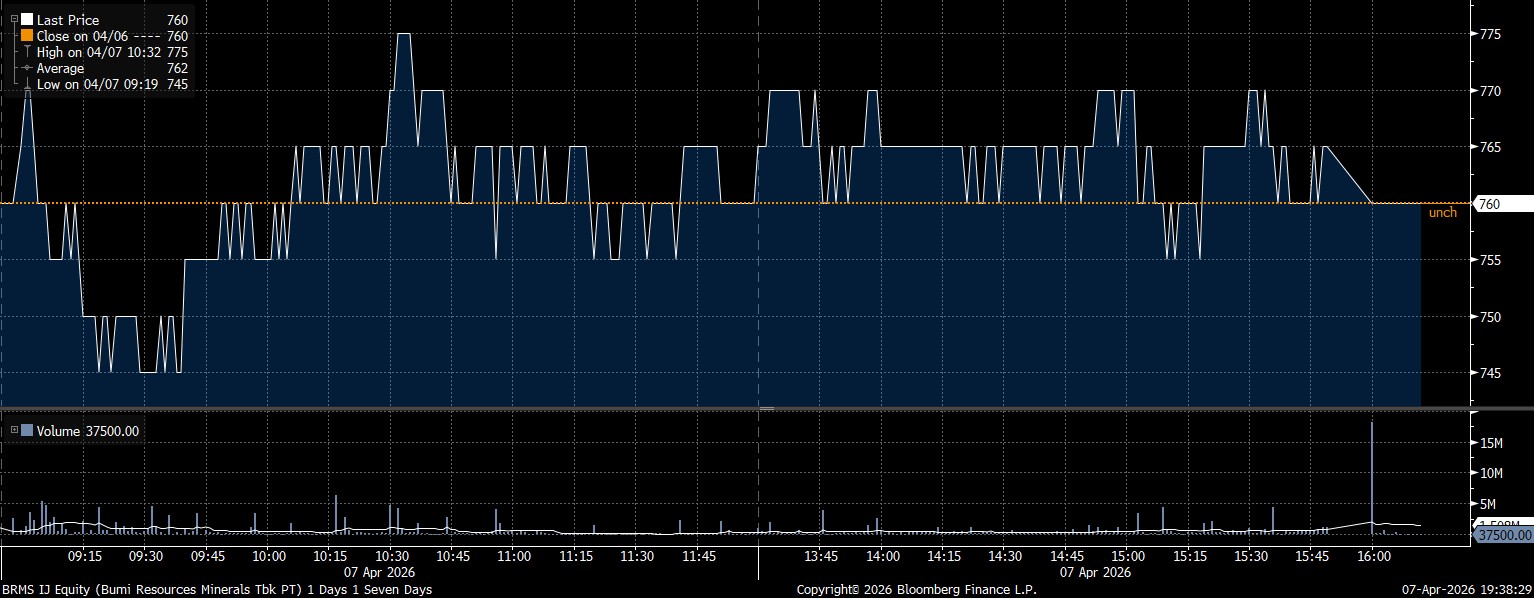Expand the Volume legend box
Screen dimensions: 1534x598
(x=14, y=431)
